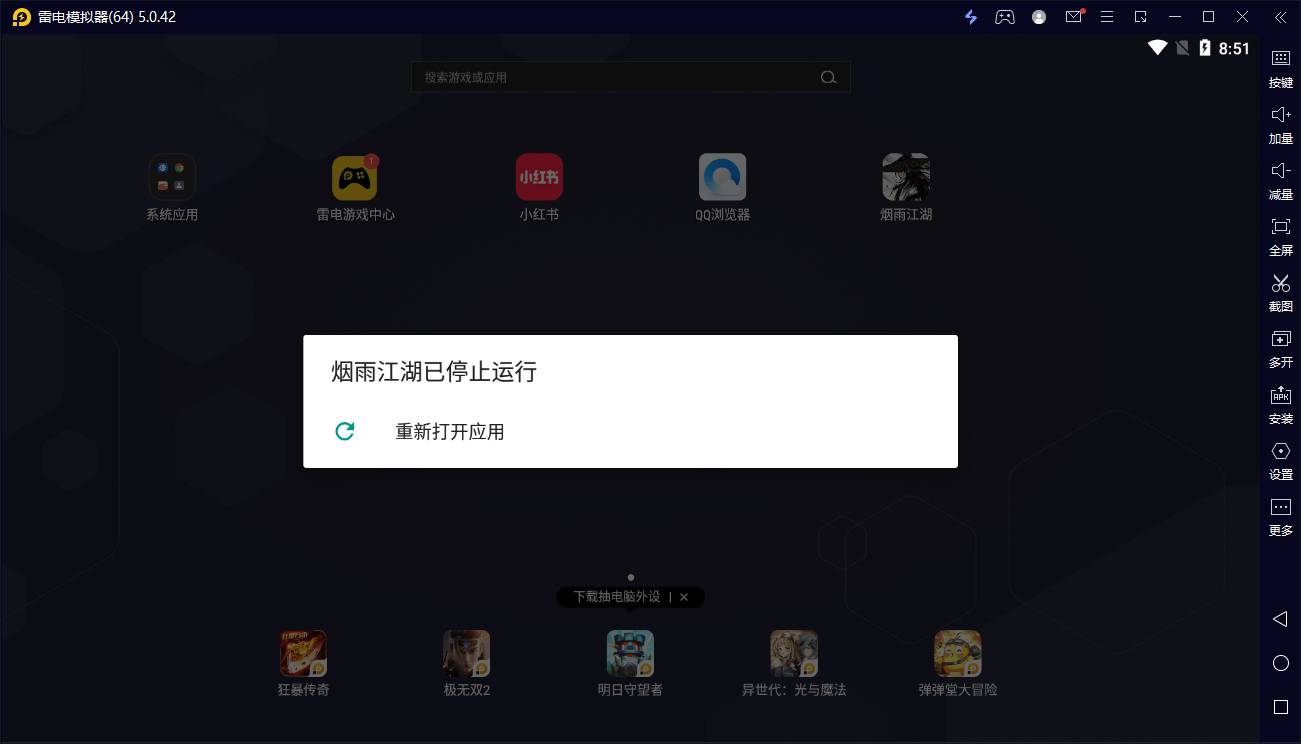Collapse the right sidebar with double chevron
Screen dimensions: 1301x744
pyautogui.click(x=1280, y=17)
